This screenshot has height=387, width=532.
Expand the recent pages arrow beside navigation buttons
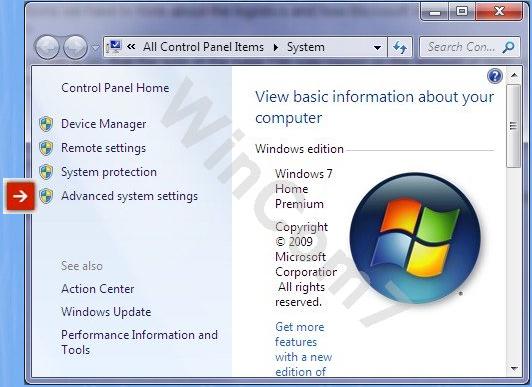pos(96,48)
